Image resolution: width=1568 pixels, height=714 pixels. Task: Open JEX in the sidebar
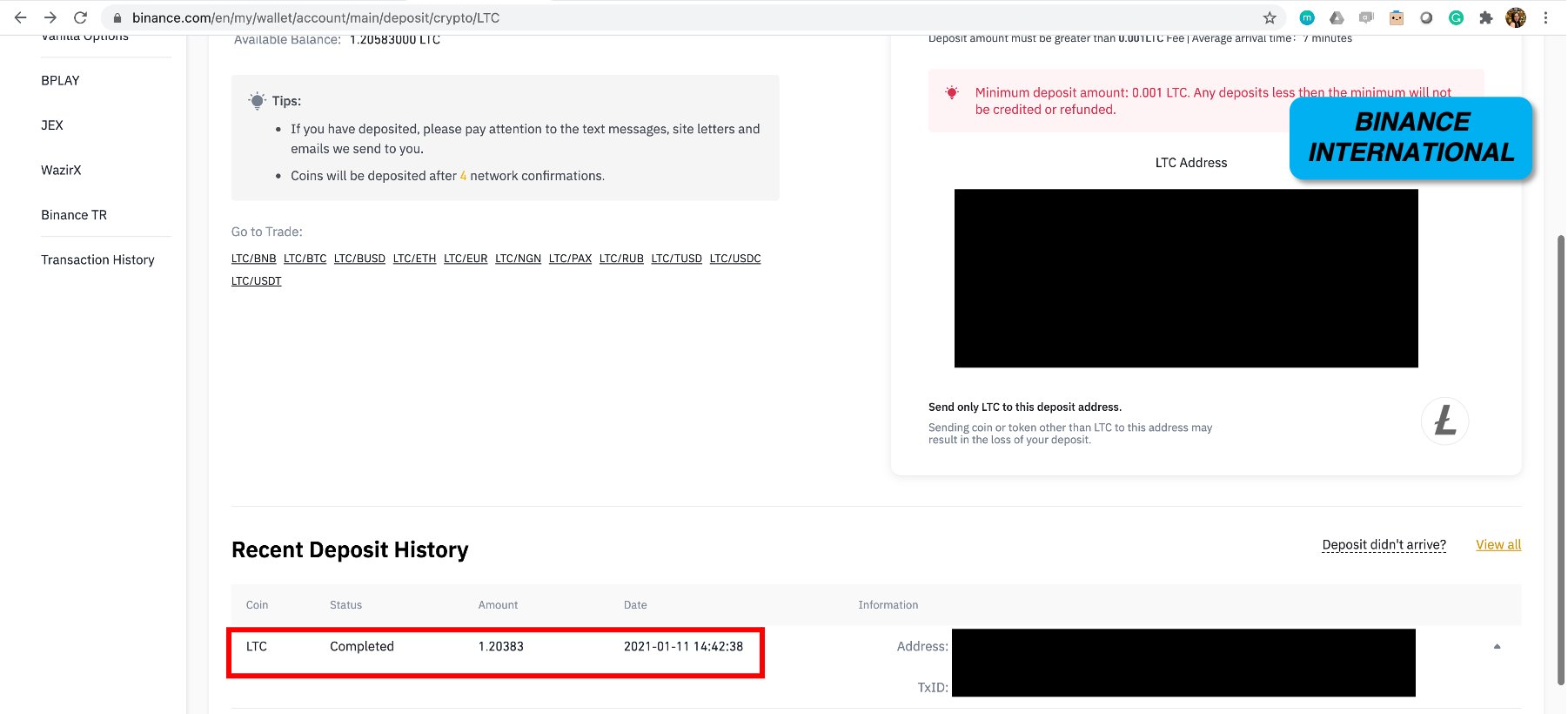click(x=52, y=125)
